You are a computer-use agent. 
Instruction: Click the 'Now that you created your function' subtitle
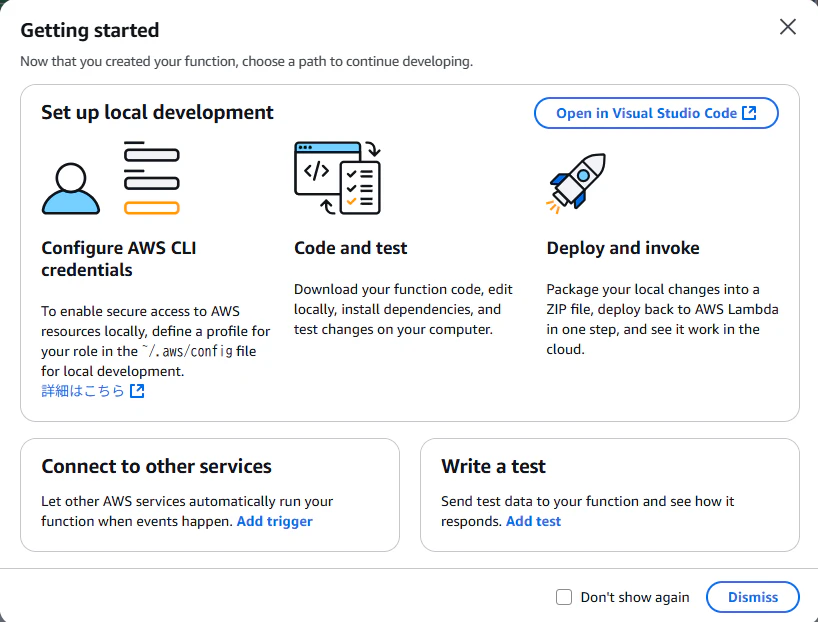click(246, 62)
